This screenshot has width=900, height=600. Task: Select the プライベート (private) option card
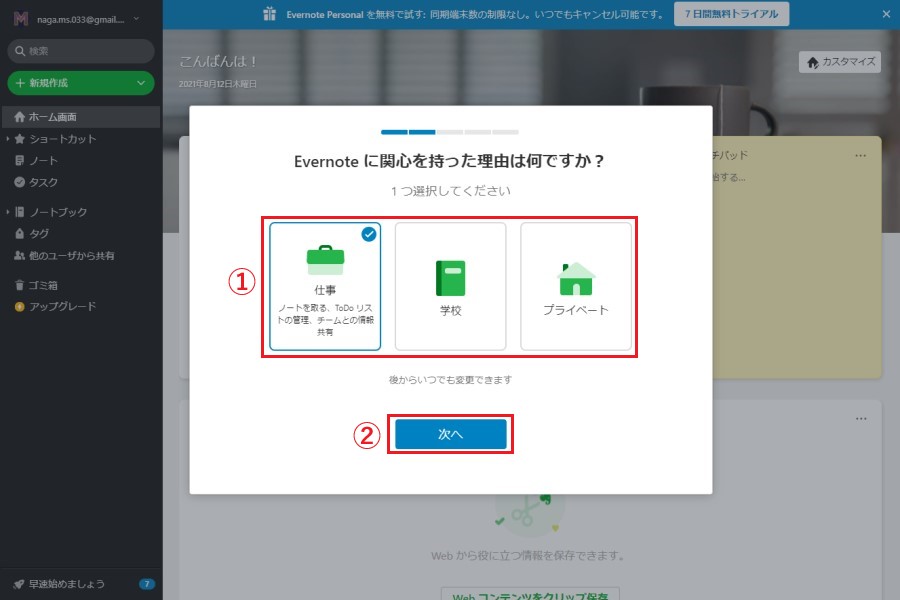576,287
